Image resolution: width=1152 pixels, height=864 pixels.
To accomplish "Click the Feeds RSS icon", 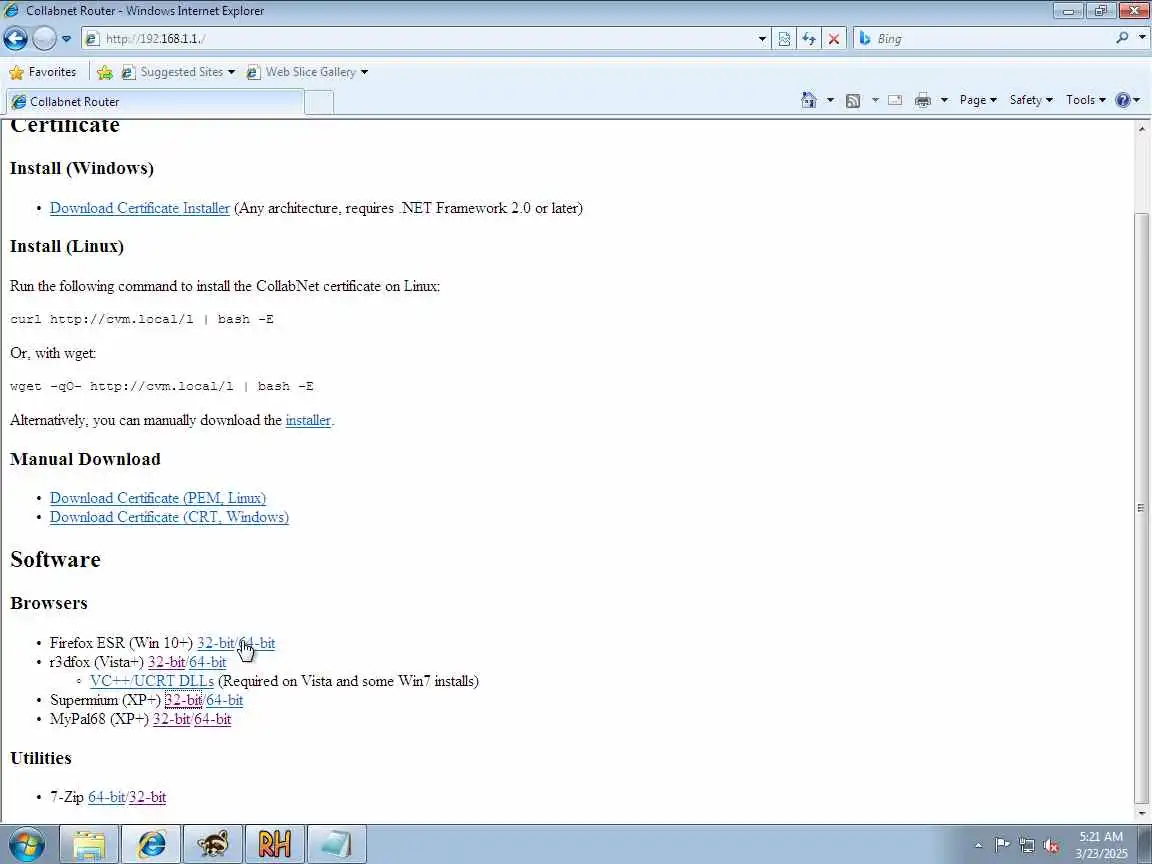I will point(853,100).
